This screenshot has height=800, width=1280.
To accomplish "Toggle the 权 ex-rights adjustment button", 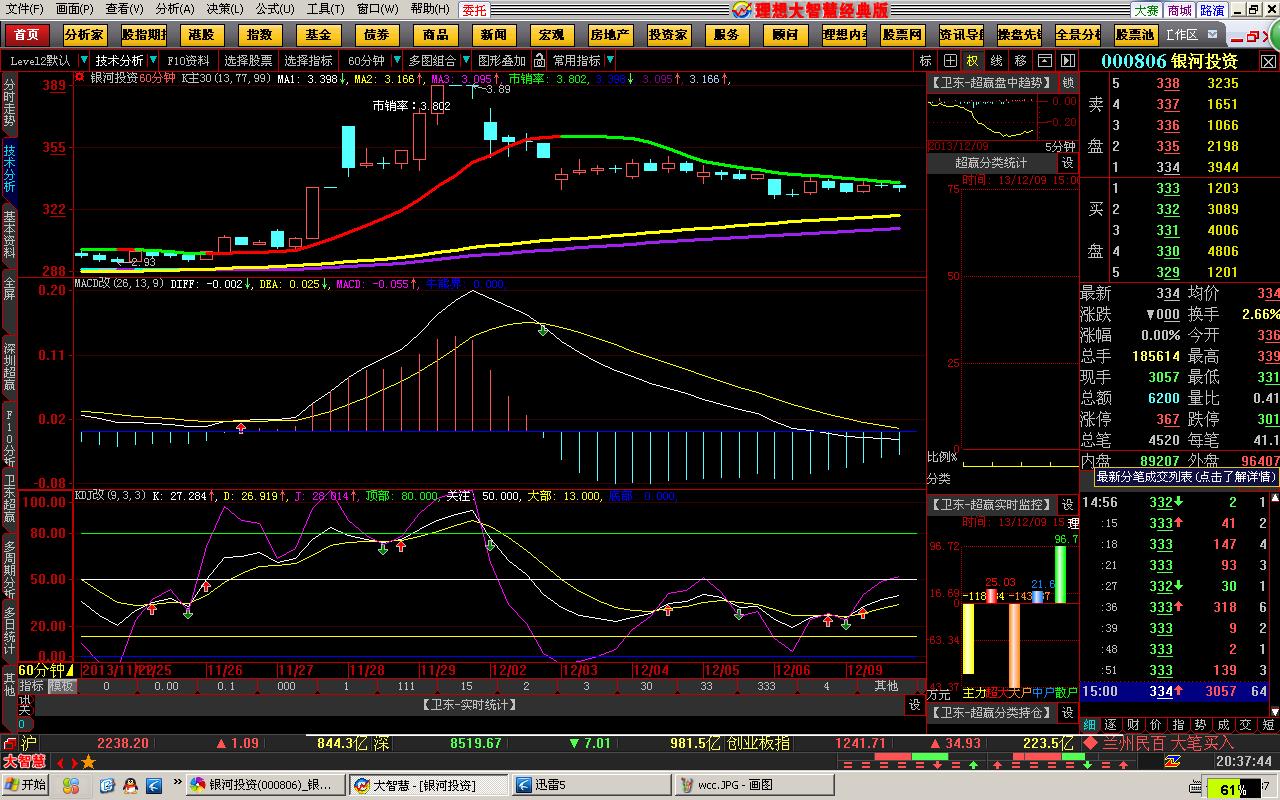I will (x=972, y=60).
